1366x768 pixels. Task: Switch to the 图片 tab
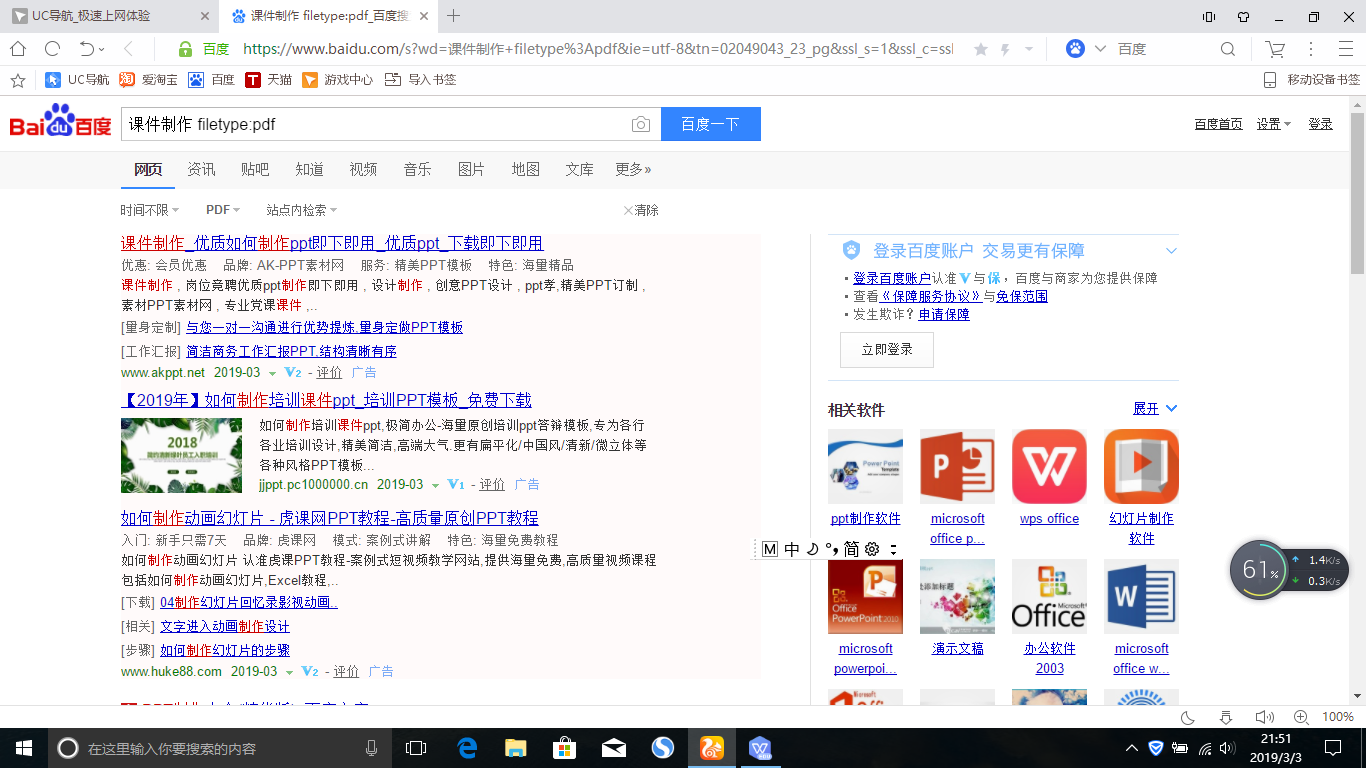coord(471,169)
